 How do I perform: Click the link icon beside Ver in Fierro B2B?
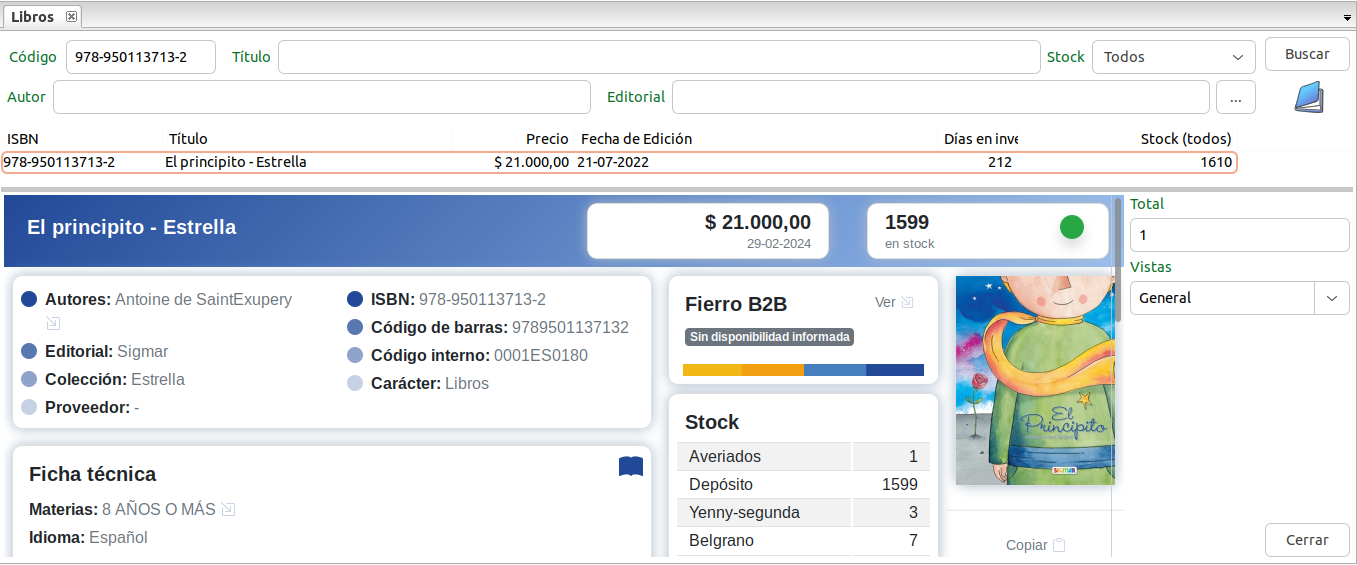tap(907, 302)
